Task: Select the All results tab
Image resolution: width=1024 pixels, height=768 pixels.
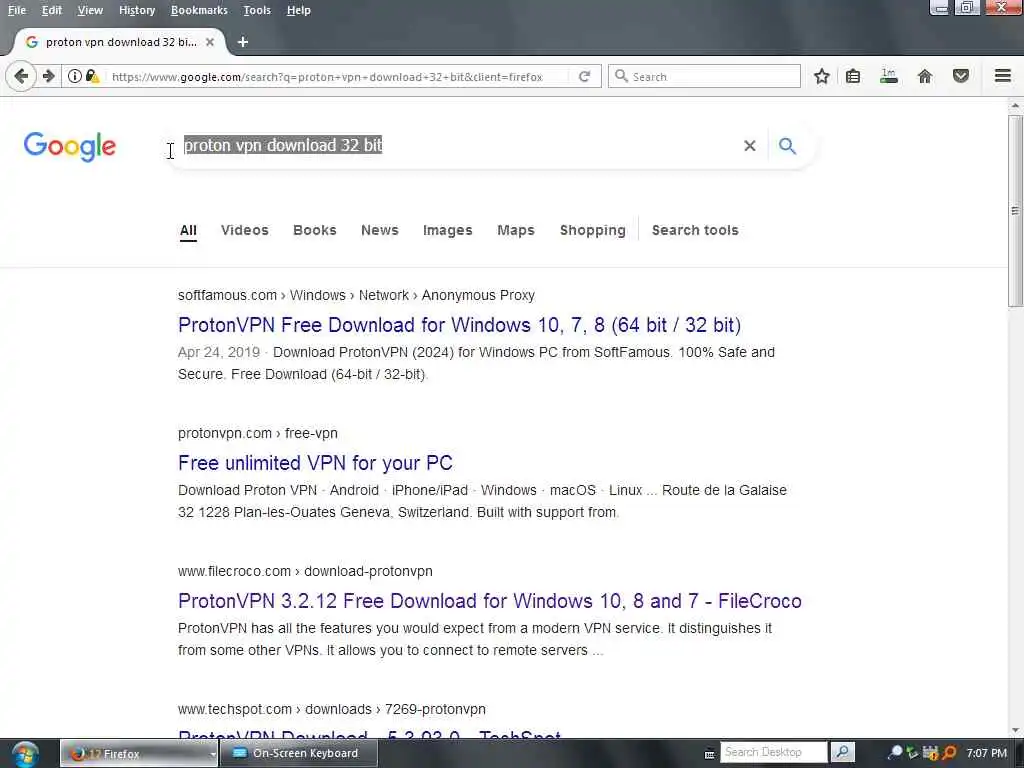Action: [x=188, y=231]
